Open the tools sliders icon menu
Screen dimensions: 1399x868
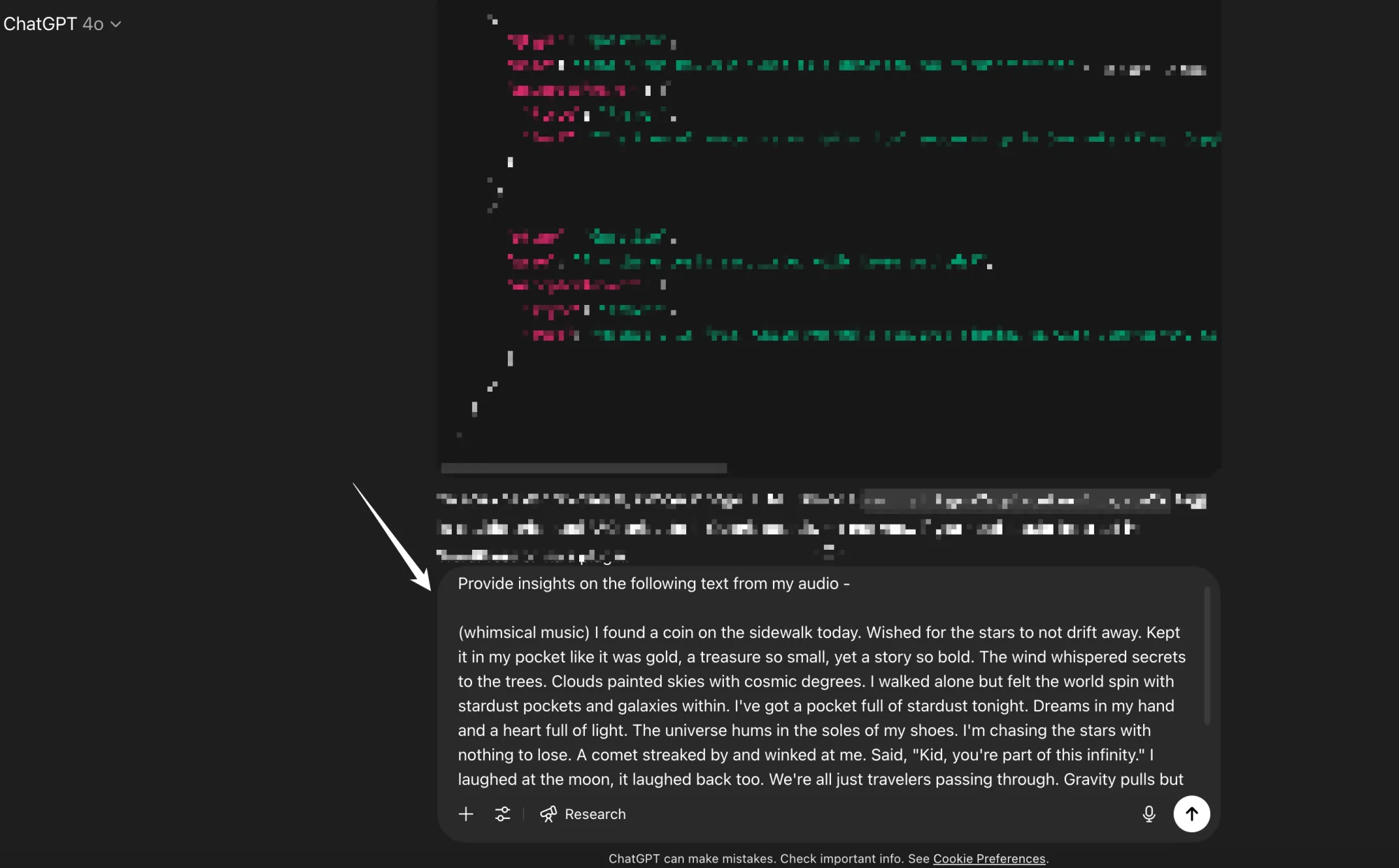[x=502, y=813]
